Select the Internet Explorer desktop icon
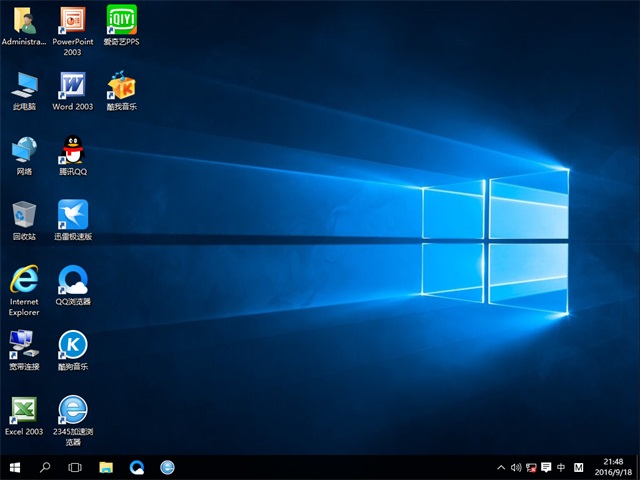This screenshot has width=640, height=480. 24,278
